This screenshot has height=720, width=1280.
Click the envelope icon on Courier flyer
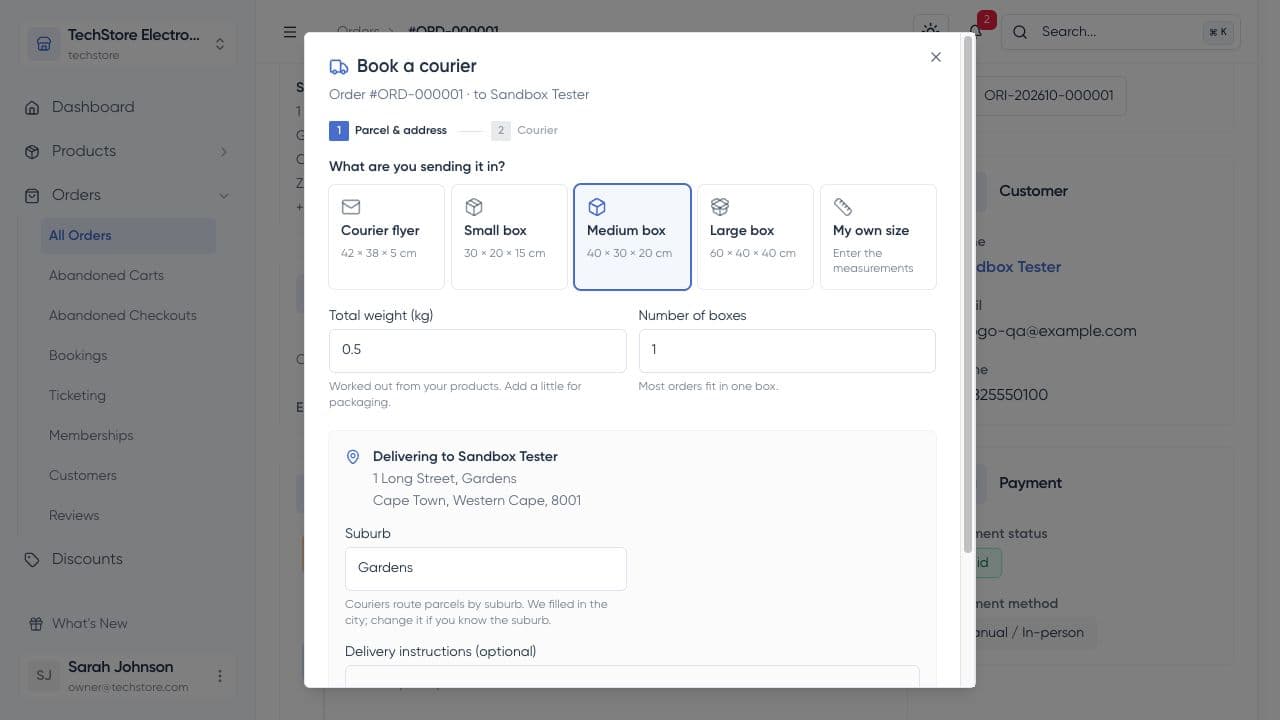tap(351, 207)
